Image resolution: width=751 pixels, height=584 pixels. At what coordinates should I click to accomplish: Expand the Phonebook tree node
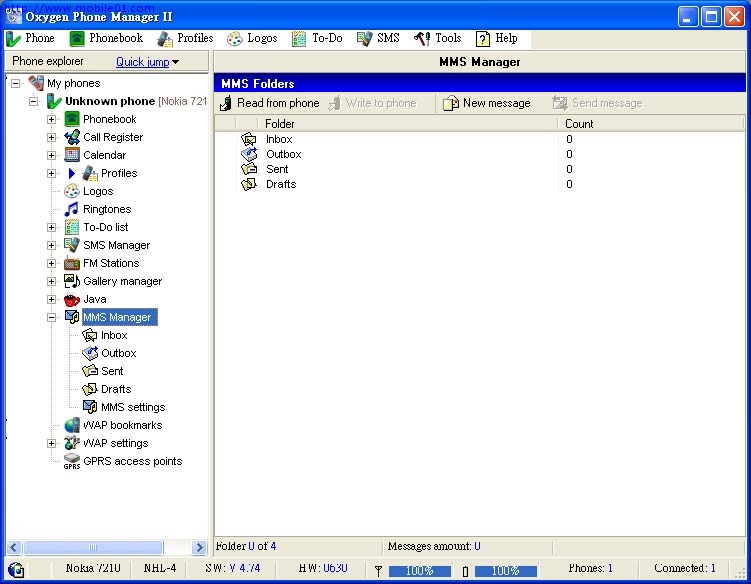click(x=51, y=119)
